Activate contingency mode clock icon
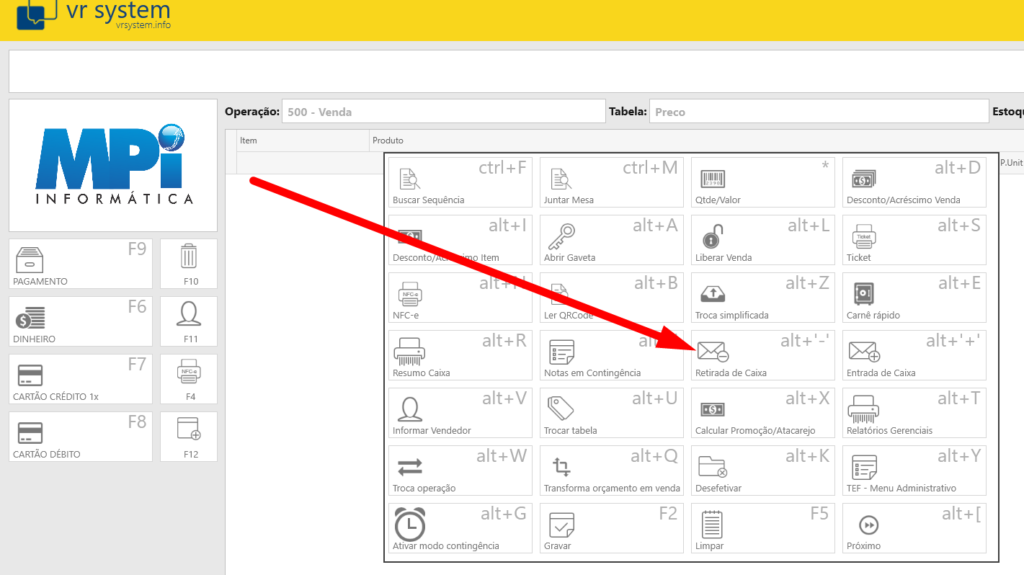Screen dimensions: 1024x575 pyautogui.click(x=409, y=523)
